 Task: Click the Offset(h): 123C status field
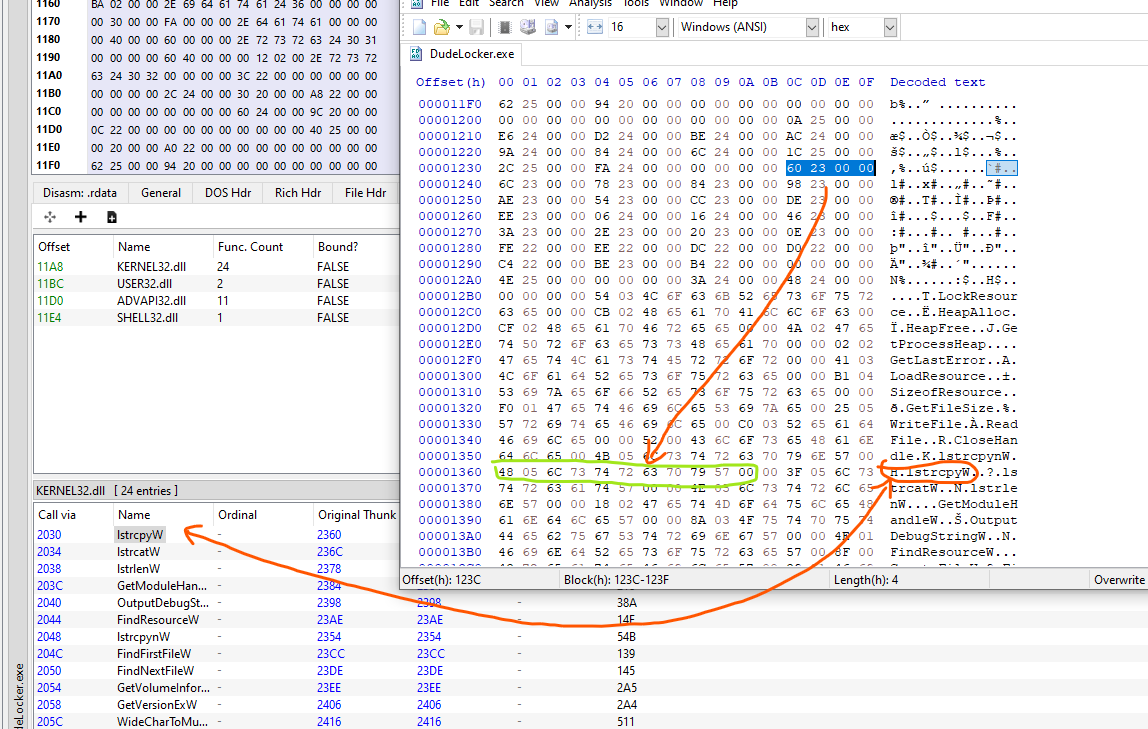point(441,580)
